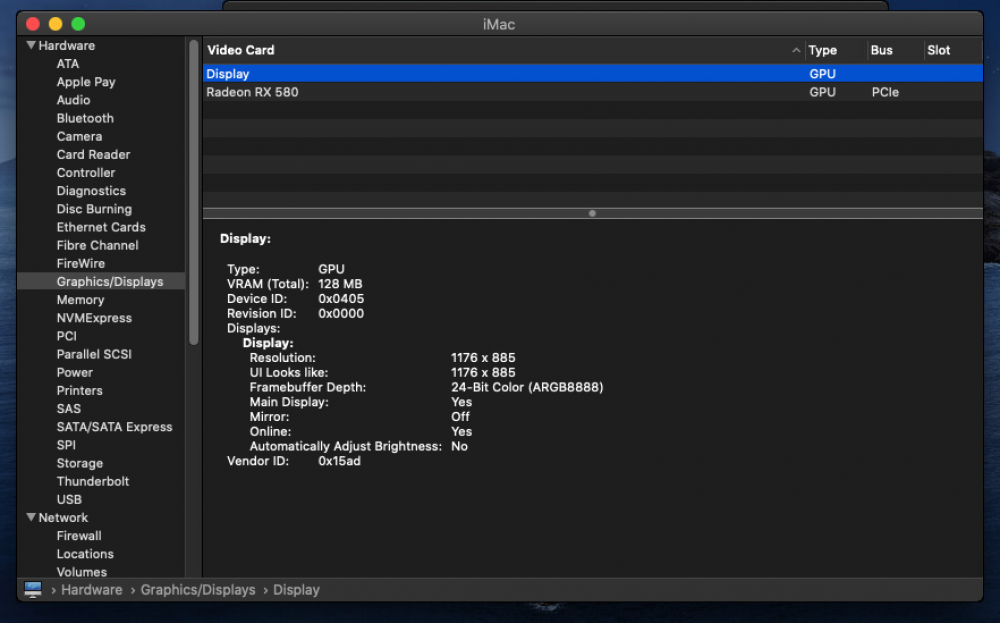
Task: Grab the split pane divider handle
Action: tap(592, 213)
